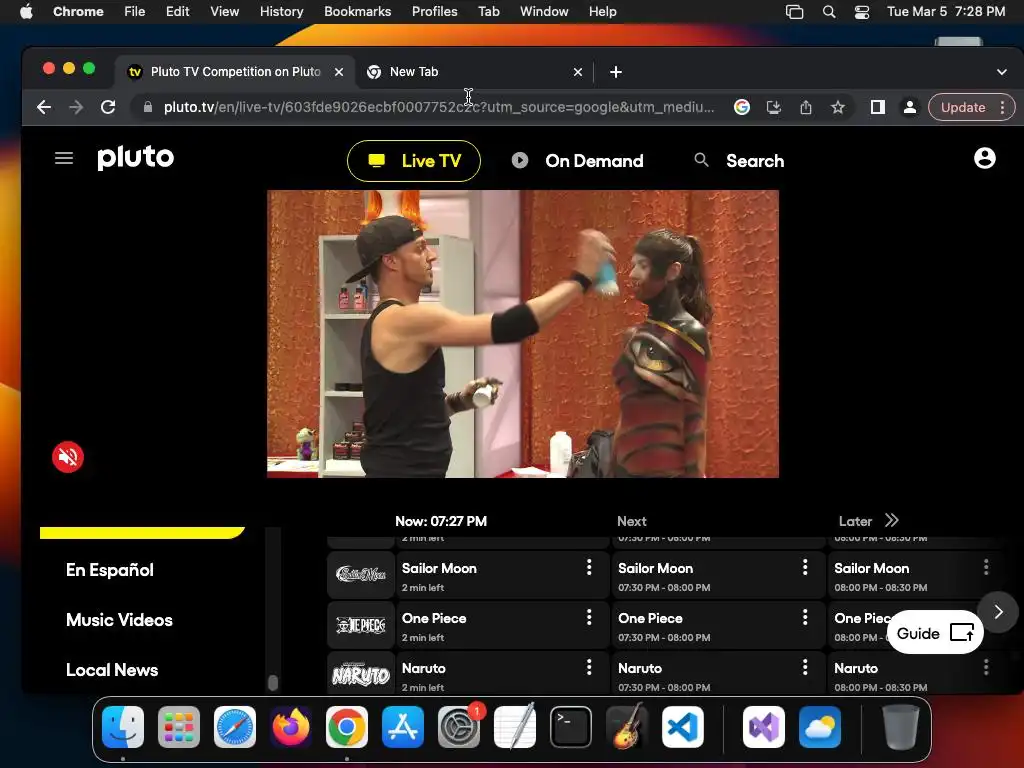The image size is (1024, 768).
Task: Open GarageBand from the Dock
Action: [x=627, y=726]
